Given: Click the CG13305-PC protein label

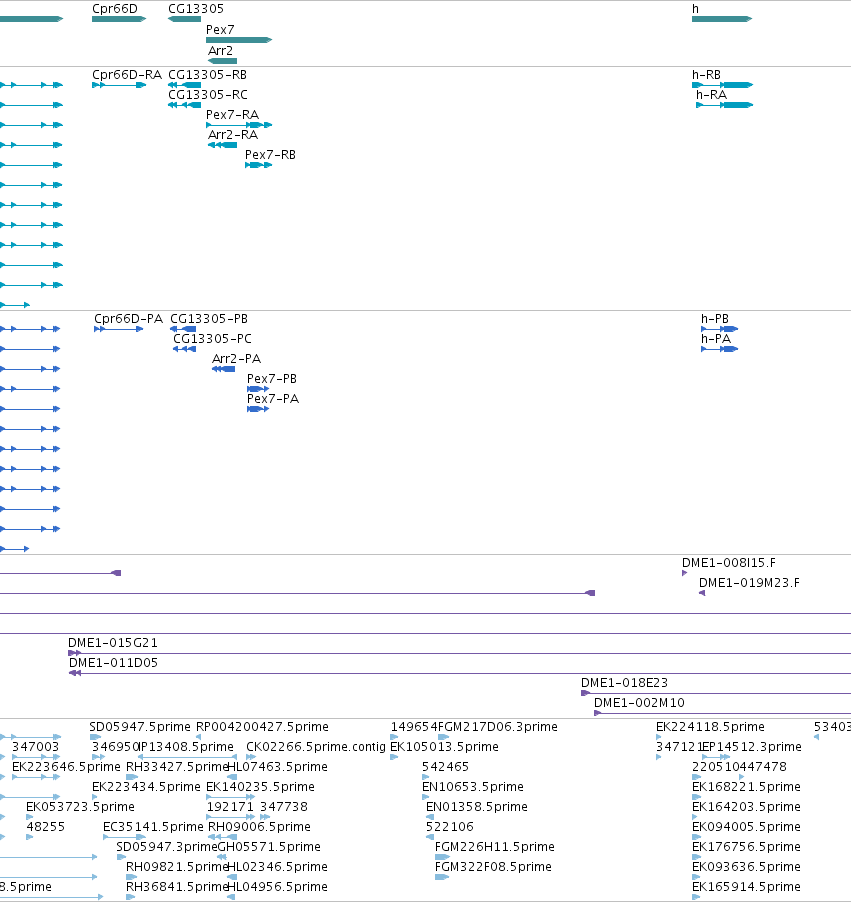Looking at the screenshot, I should [x=212, y=339].
